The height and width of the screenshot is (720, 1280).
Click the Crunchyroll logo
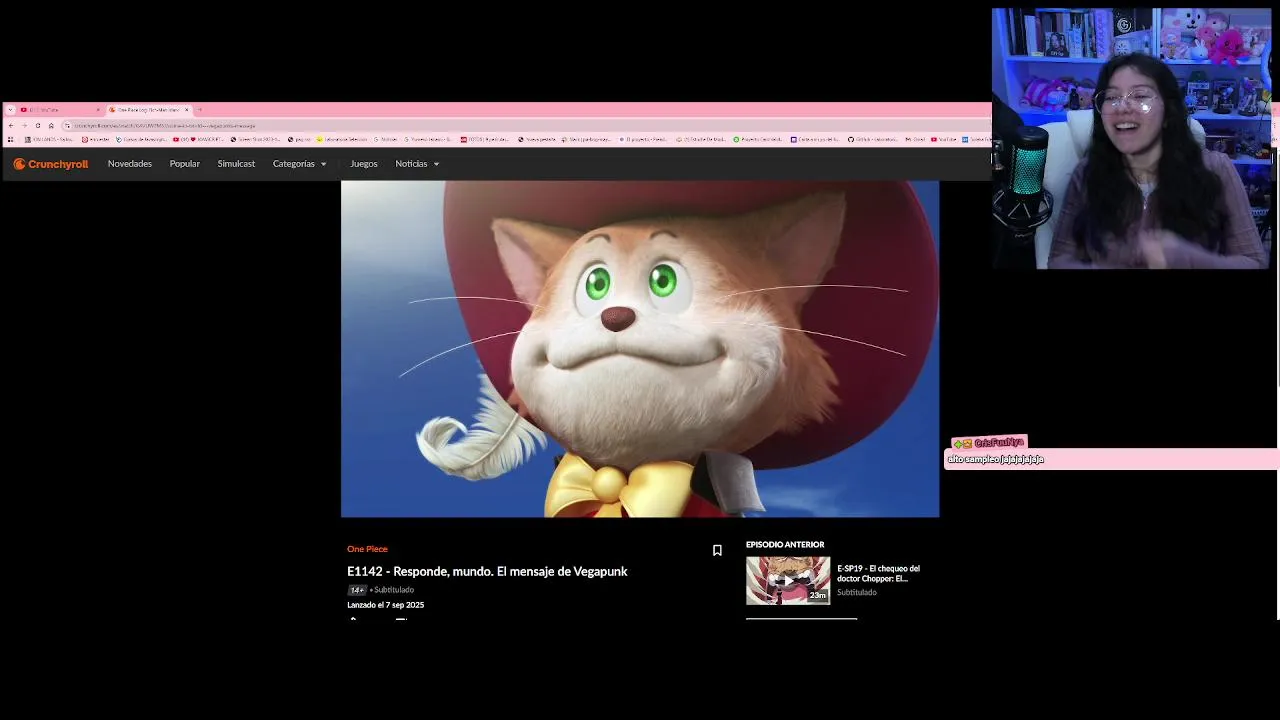(x=51, y=164)
